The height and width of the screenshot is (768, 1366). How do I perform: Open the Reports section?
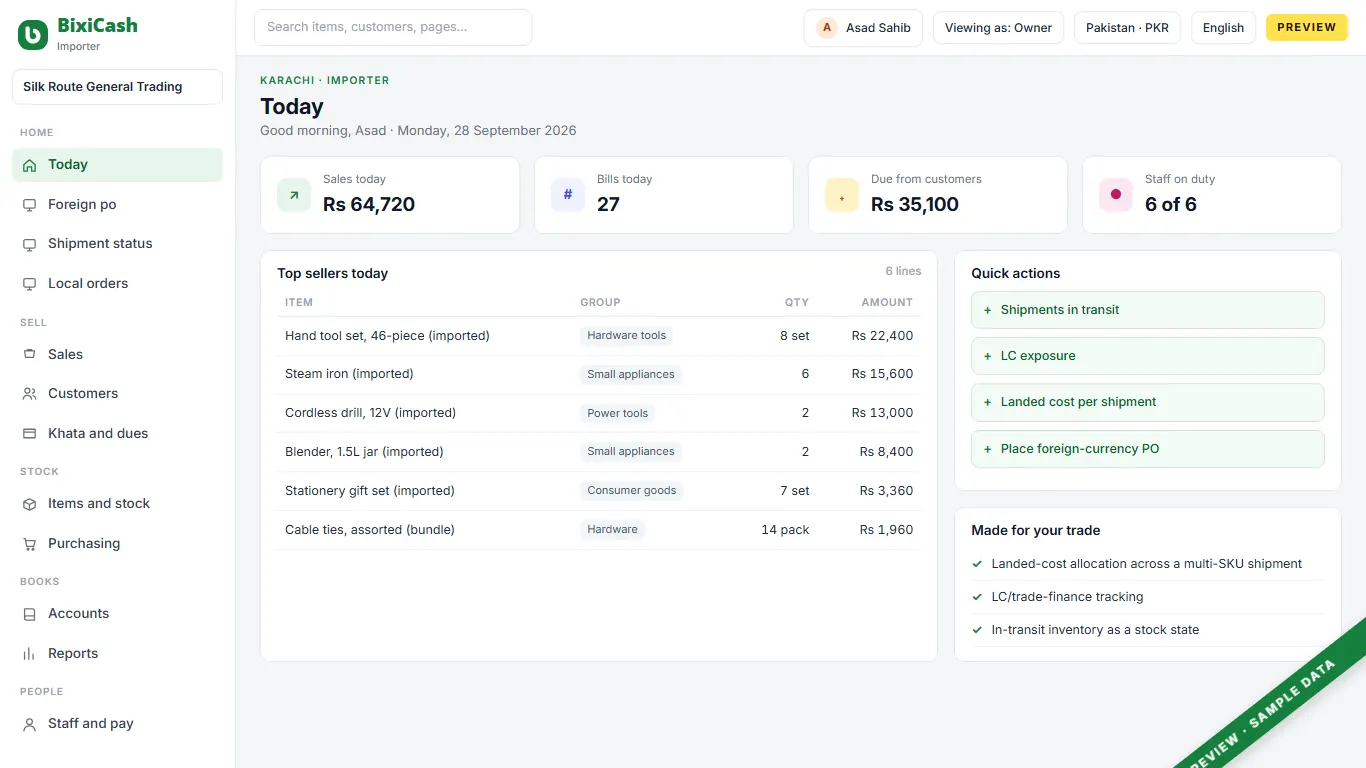coord(117,654)
